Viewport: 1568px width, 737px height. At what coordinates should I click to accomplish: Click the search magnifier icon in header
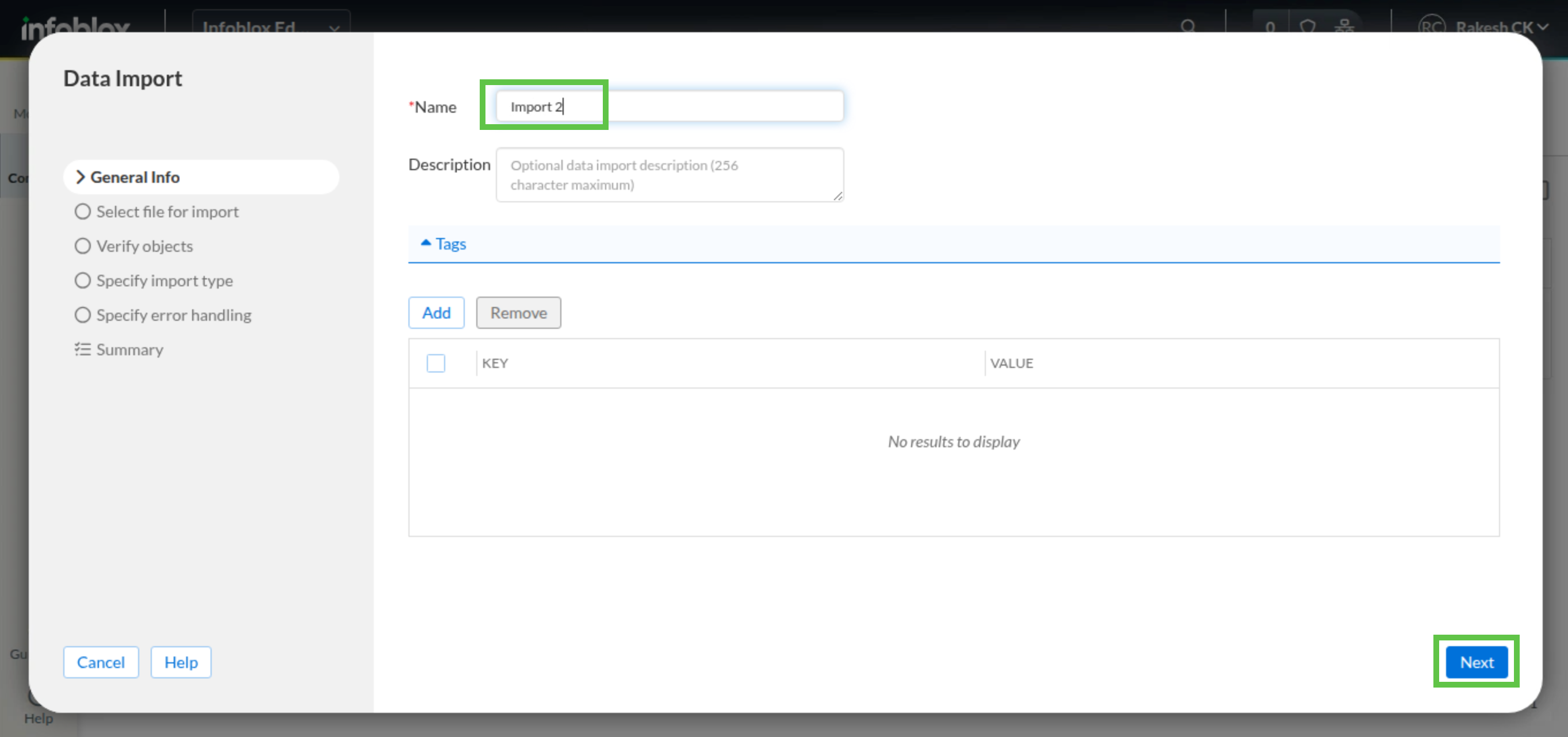click(x=1188, y=26)
